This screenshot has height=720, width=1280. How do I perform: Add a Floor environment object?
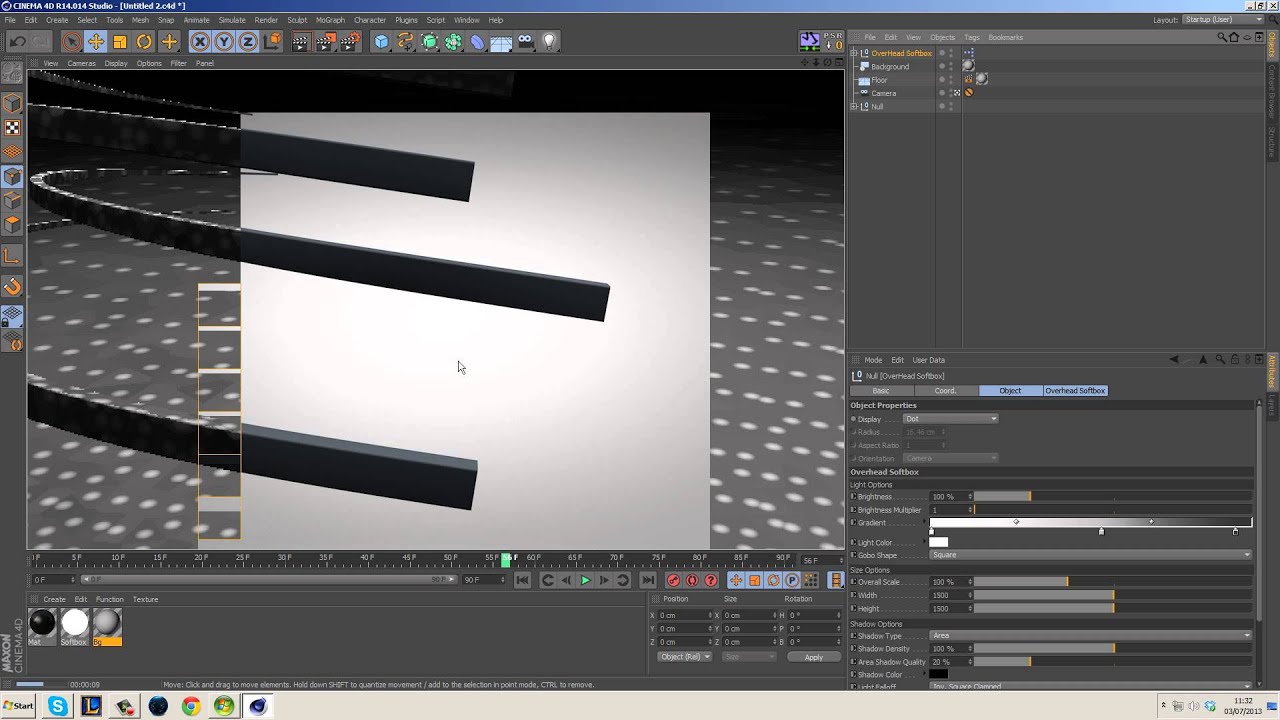click(x=501, y=41)
